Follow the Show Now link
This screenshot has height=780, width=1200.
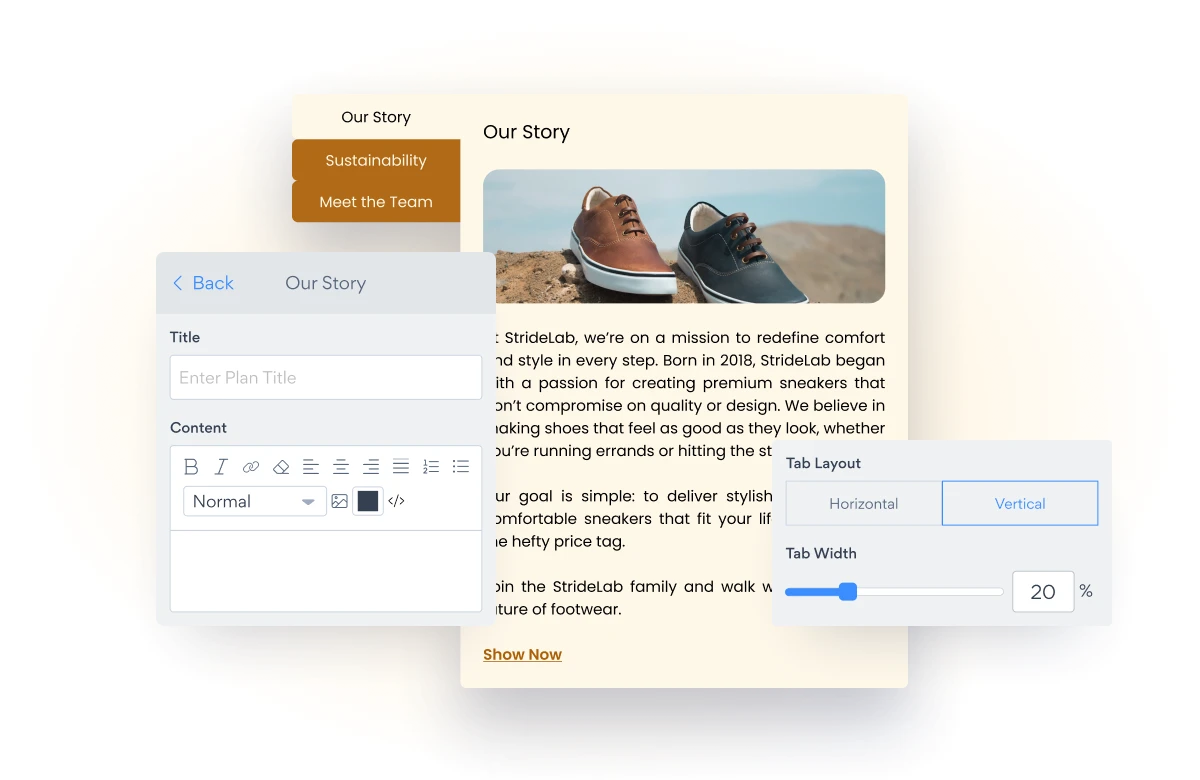pyautogui.click(x=522, y=655)
